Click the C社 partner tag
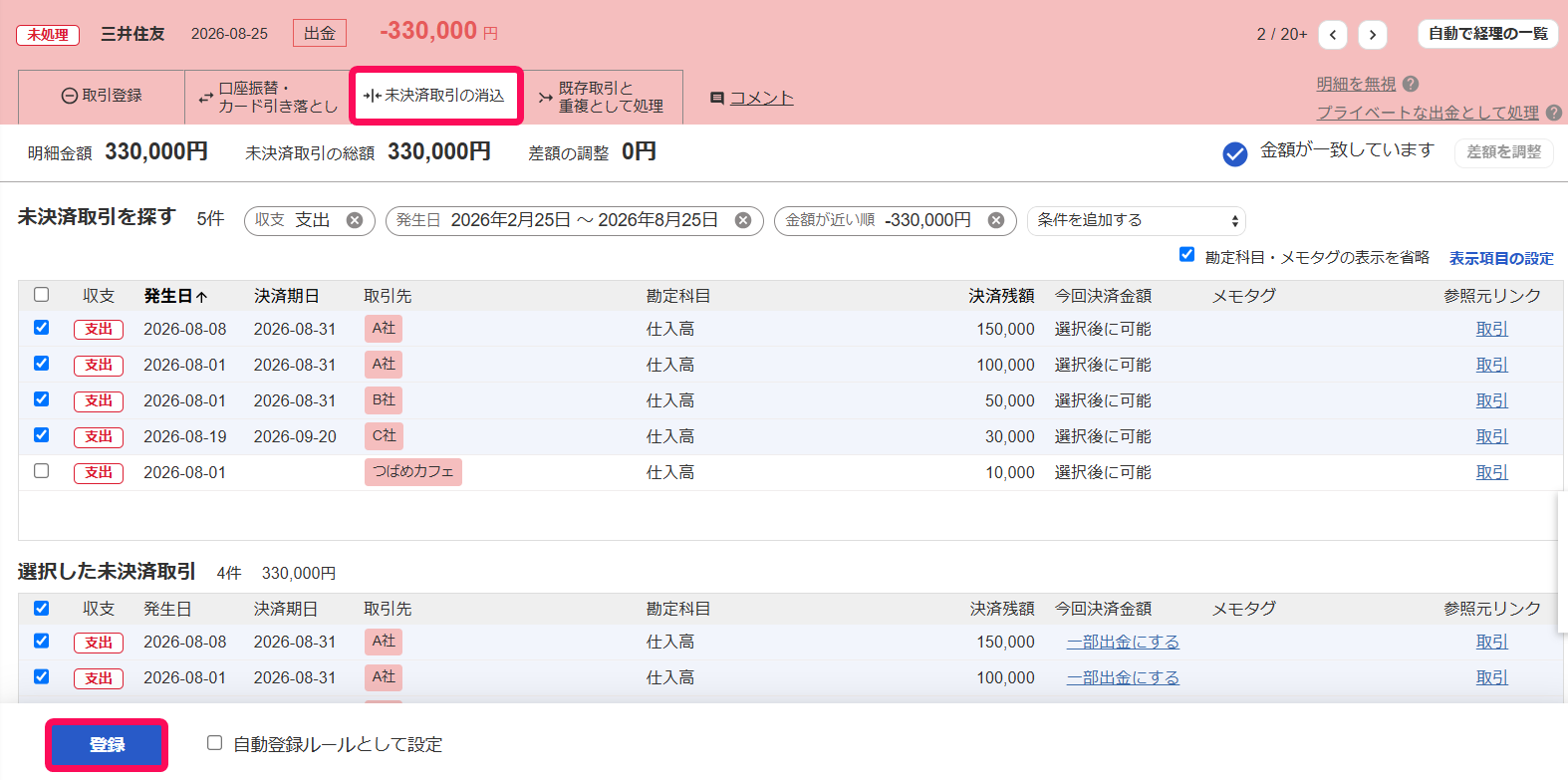 pyautogui.click(x=384, y=435)
